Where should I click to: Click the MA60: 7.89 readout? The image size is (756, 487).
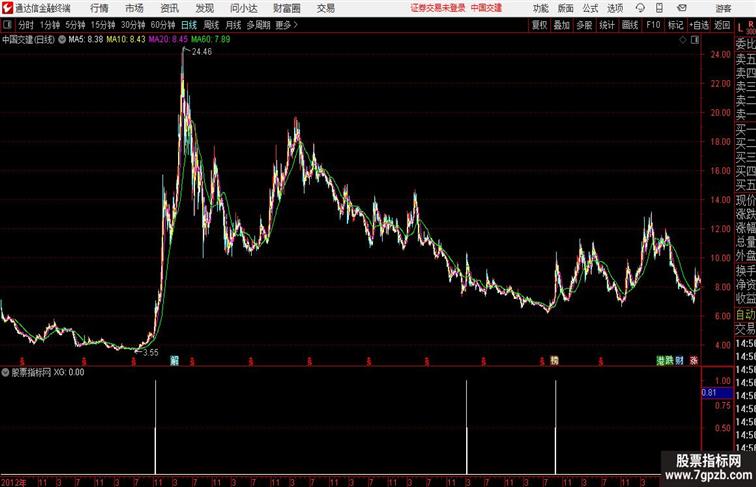211,40
